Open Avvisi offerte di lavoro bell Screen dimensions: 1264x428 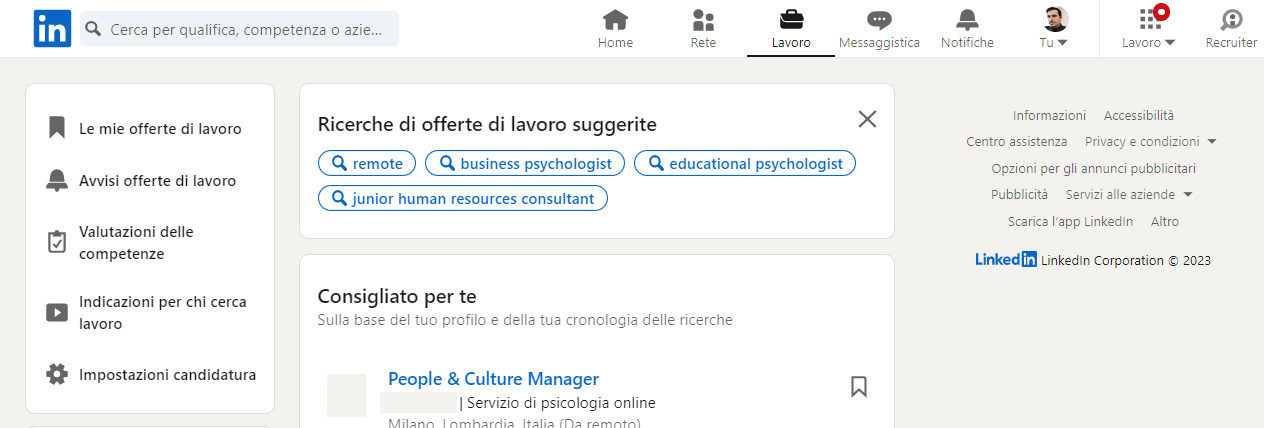[57, 181]
